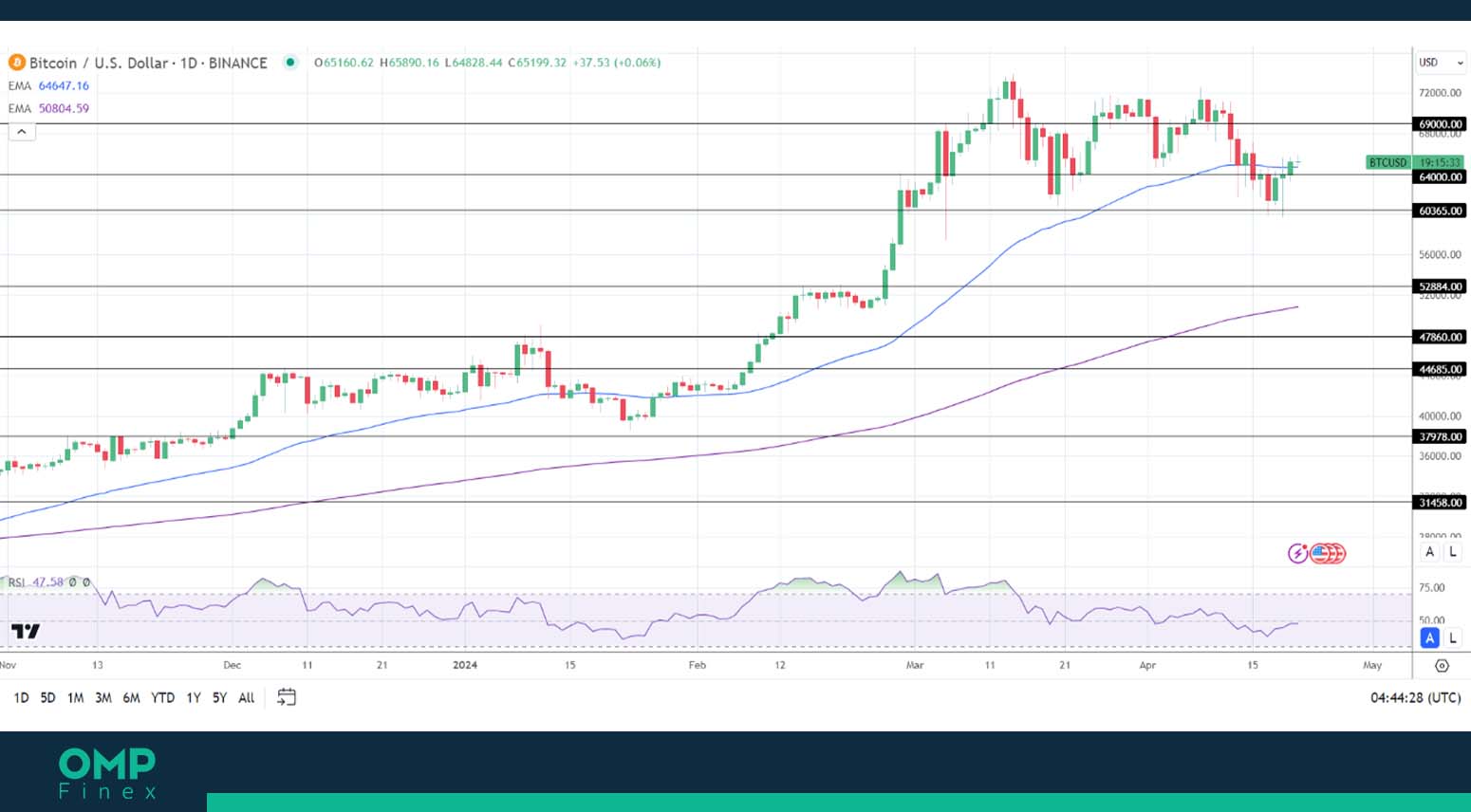Toggle log scale L on the RSI pane
The image size is (1471, 812).
point(1453,638)
